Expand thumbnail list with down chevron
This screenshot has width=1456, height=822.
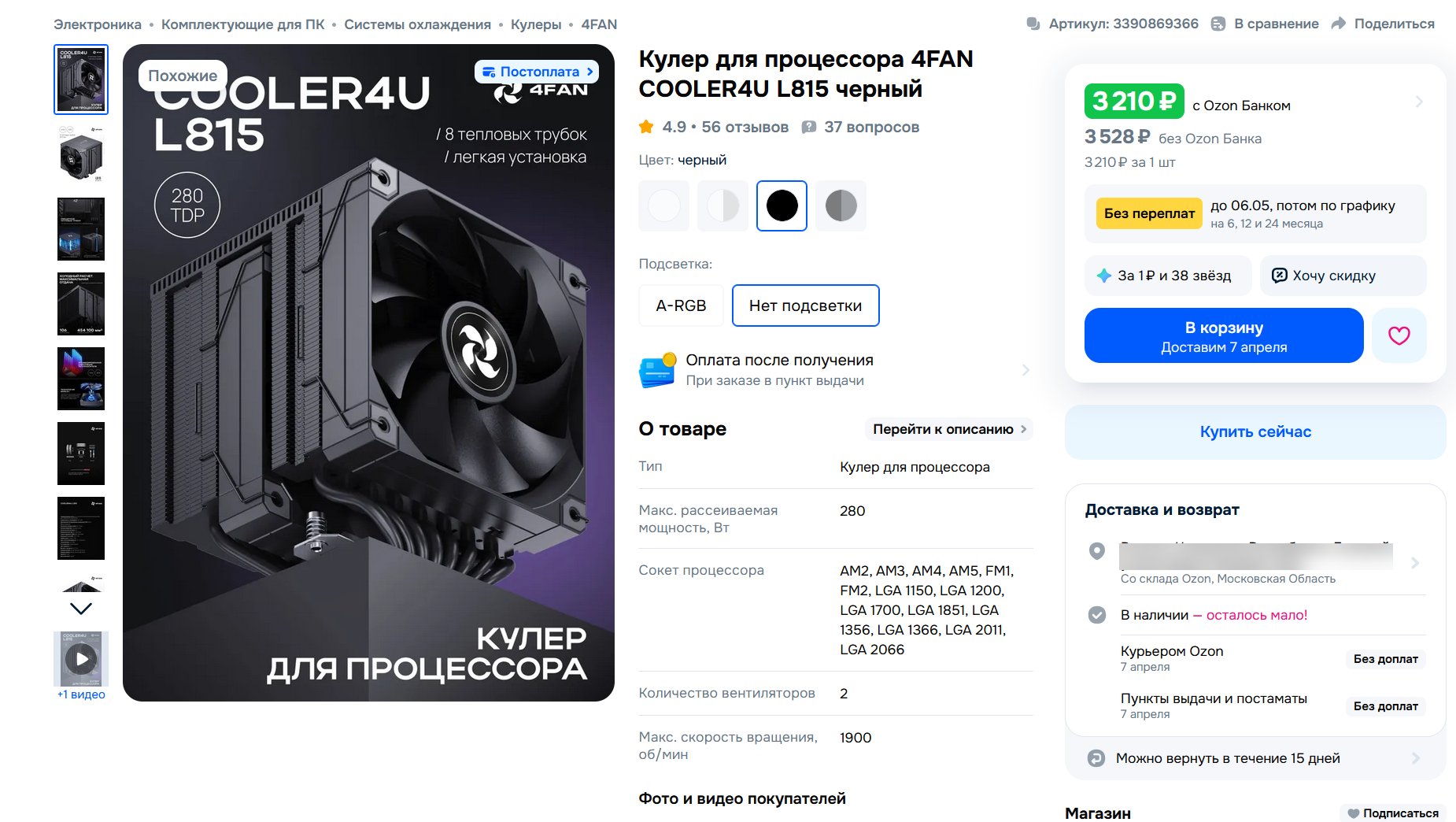coord(81,608)
